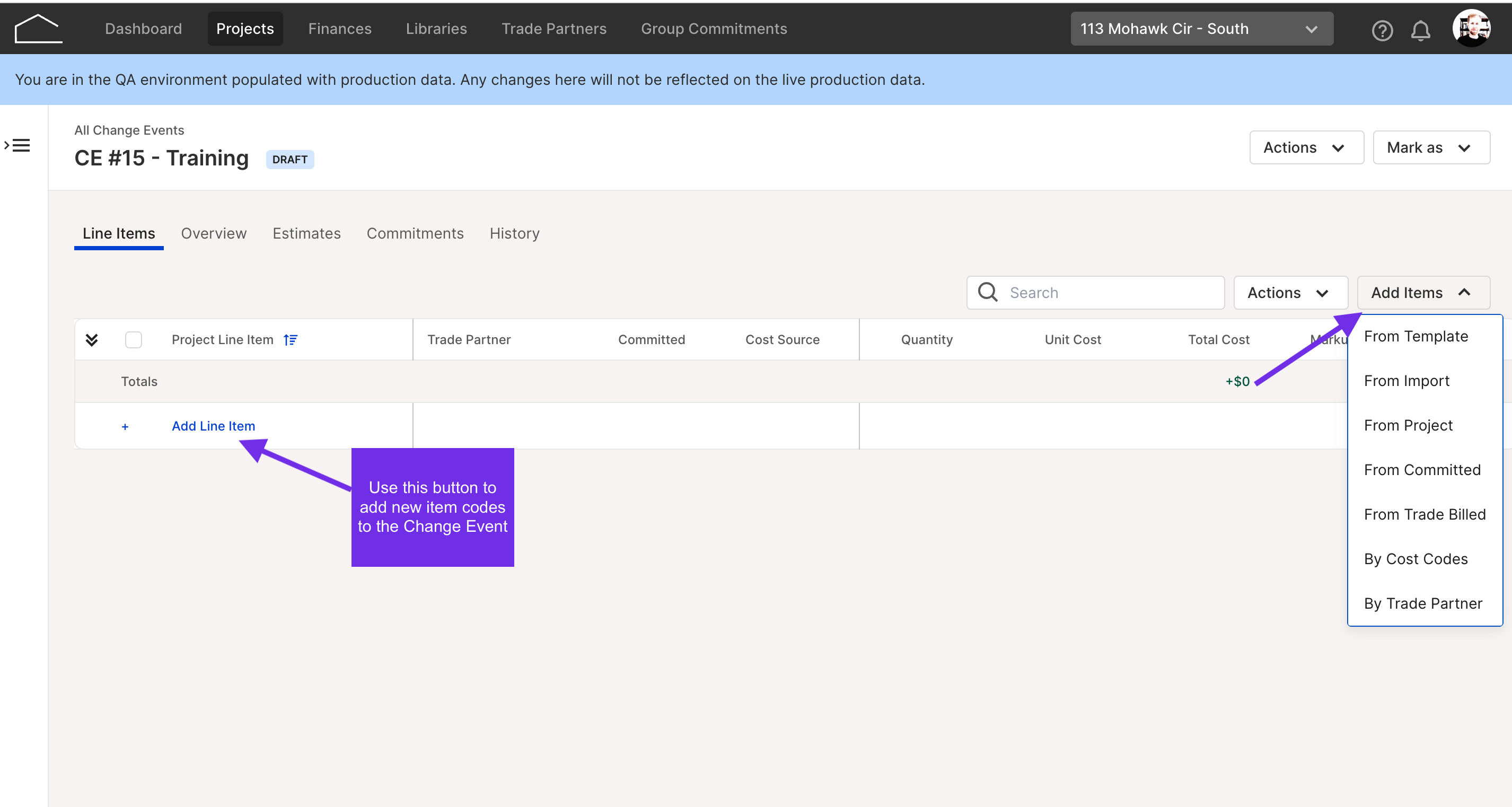Choose From Trade Billed
1512x807 pixels.
pyautogui.click(x=1424, y=515)
